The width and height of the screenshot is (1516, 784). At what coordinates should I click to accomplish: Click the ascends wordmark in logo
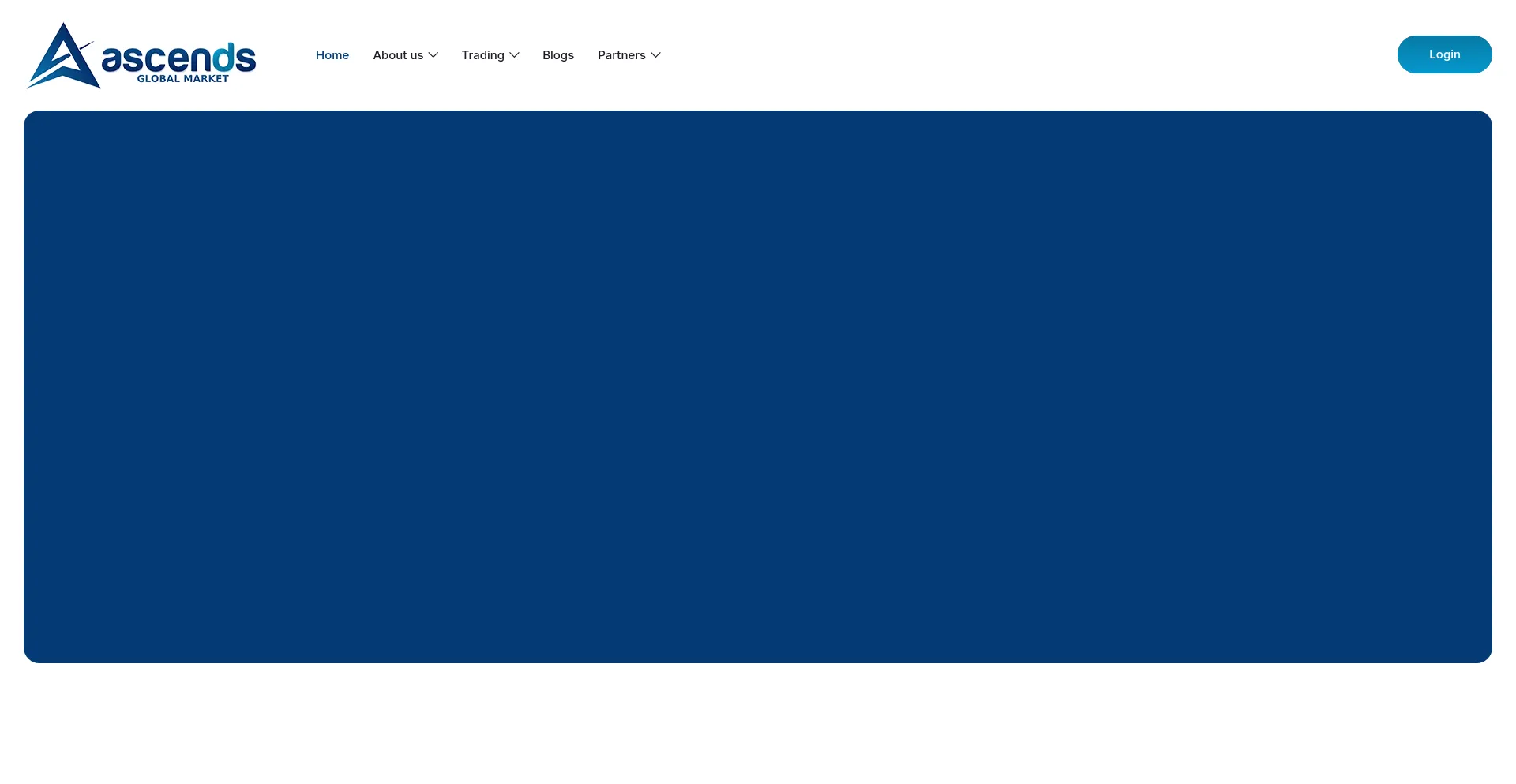pyautogui.click(x=178, y=58)
